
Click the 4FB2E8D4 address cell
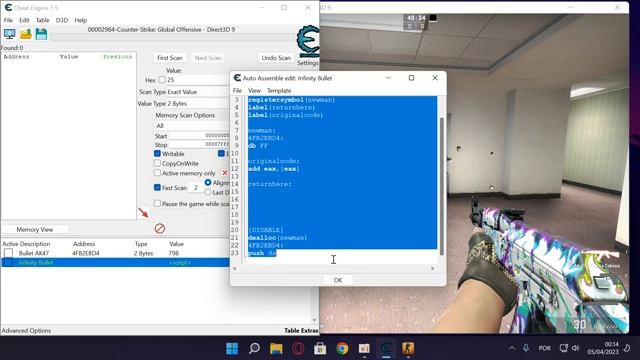[x=86, y=253]
